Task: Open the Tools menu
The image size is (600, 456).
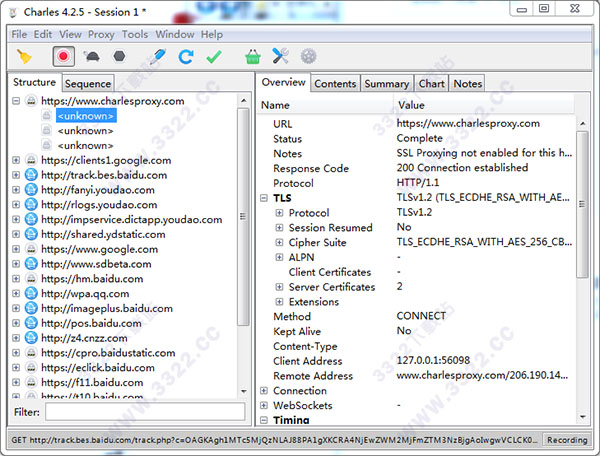Action: tap(135, 34)
